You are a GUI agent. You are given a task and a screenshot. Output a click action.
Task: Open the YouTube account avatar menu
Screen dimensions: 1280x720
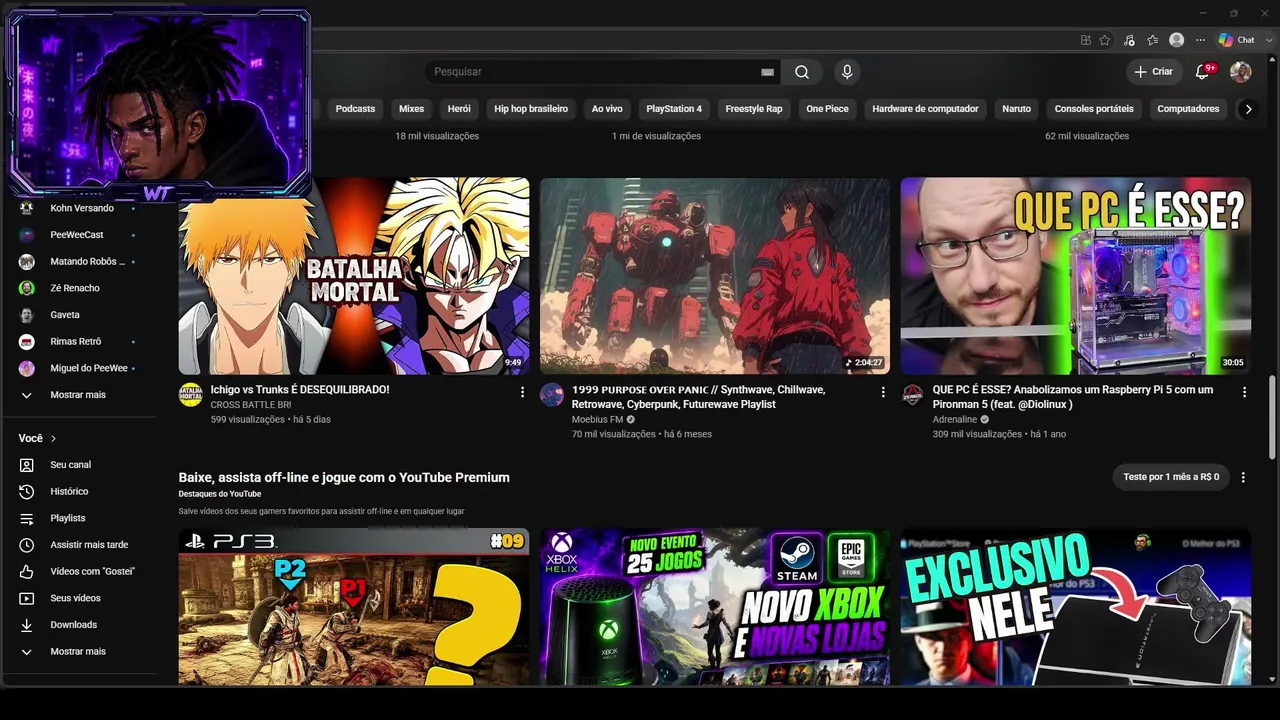(x=1240, y=72)
